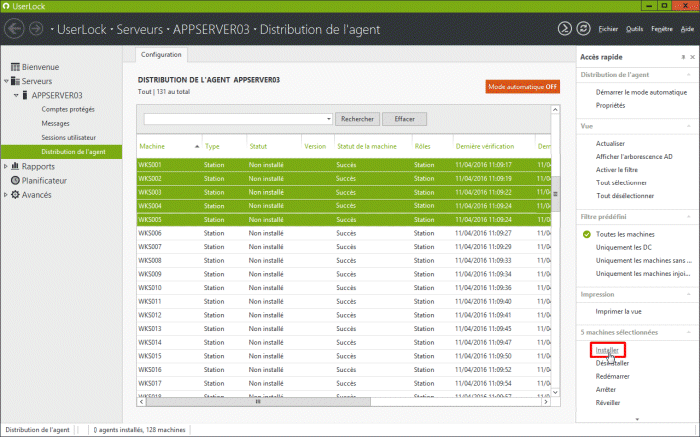Open Propriétés in quick access
This screenshot has height=437, width=700.
610,105
